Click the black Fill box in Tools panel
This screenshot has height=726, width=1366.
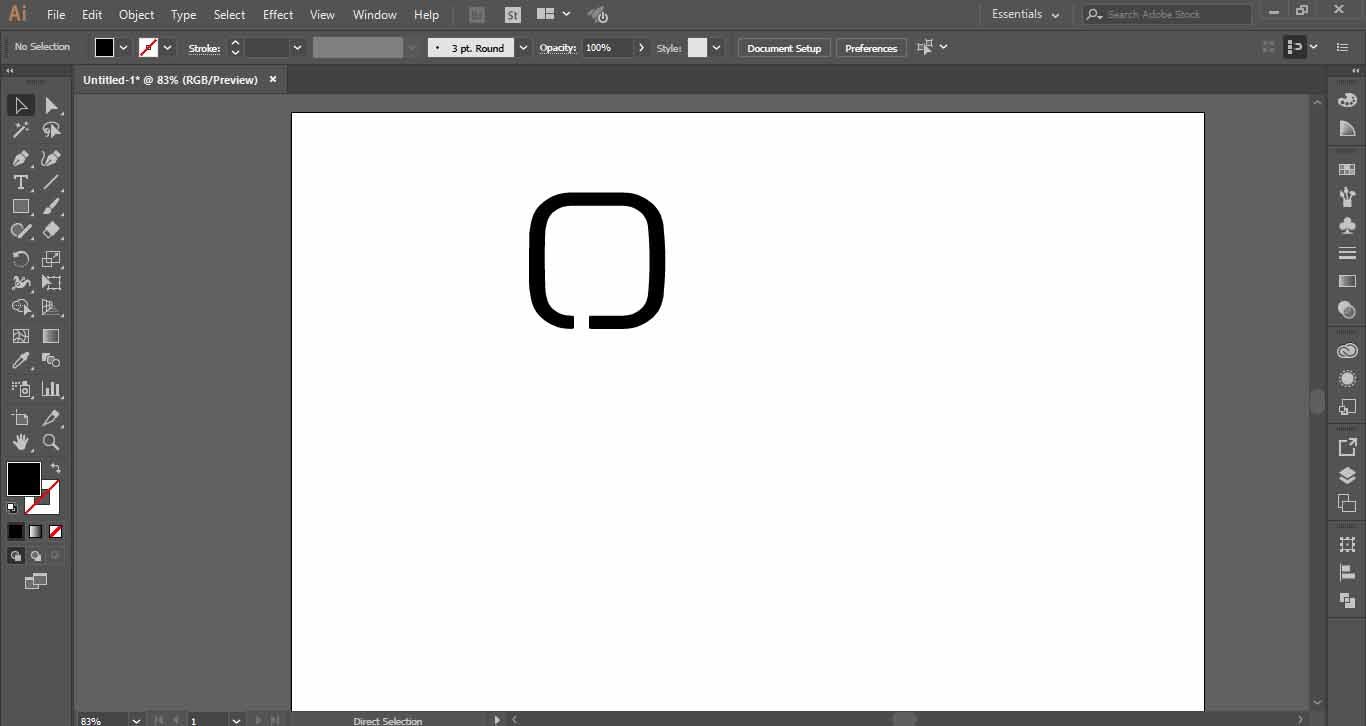23,479
